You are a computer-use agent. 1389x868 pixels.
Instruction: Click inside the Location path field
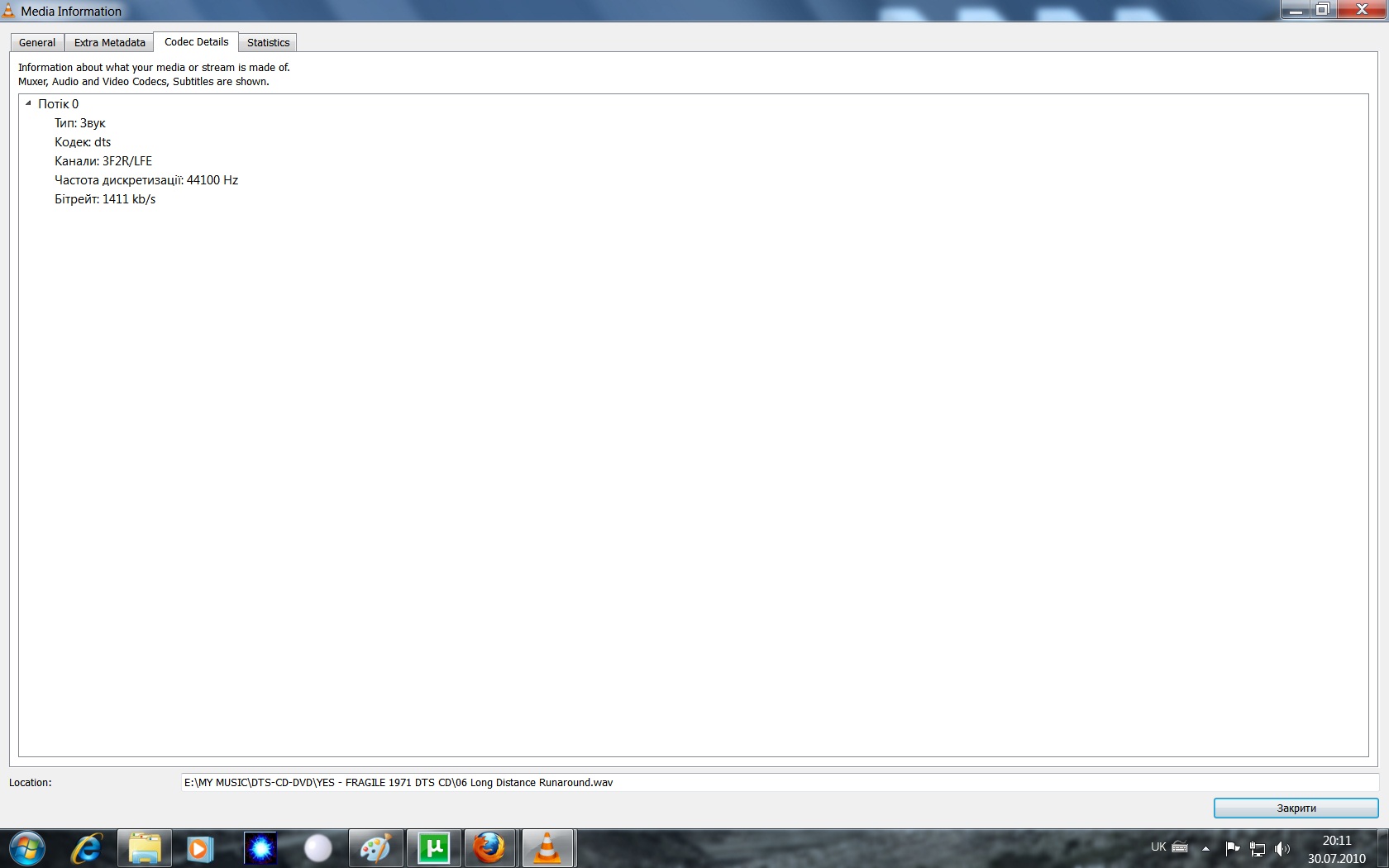click(x=777, y=783)
